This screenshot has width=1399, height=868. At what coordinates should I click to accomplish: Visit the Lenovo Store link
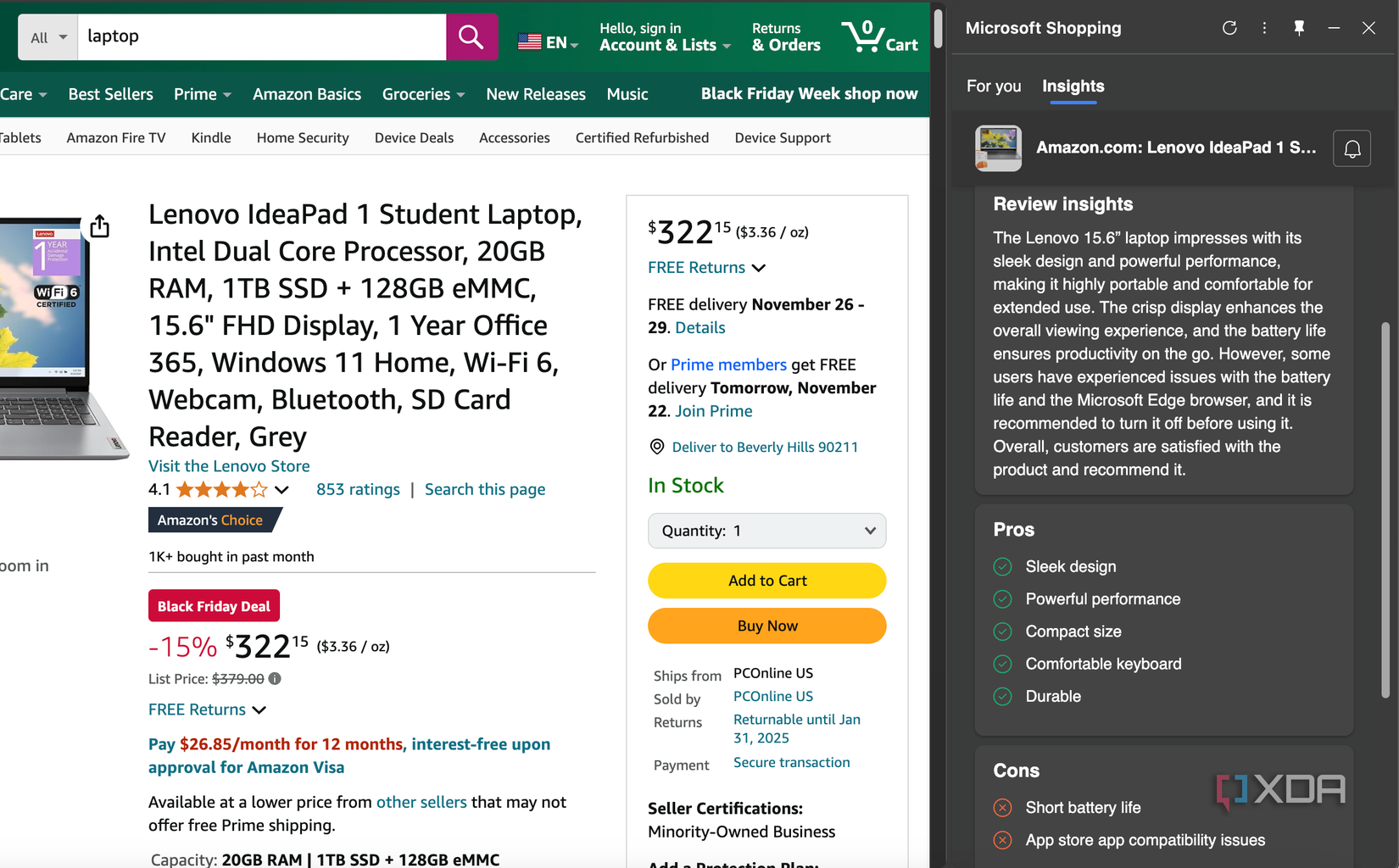pyautogui.click(x=229, y=466)
